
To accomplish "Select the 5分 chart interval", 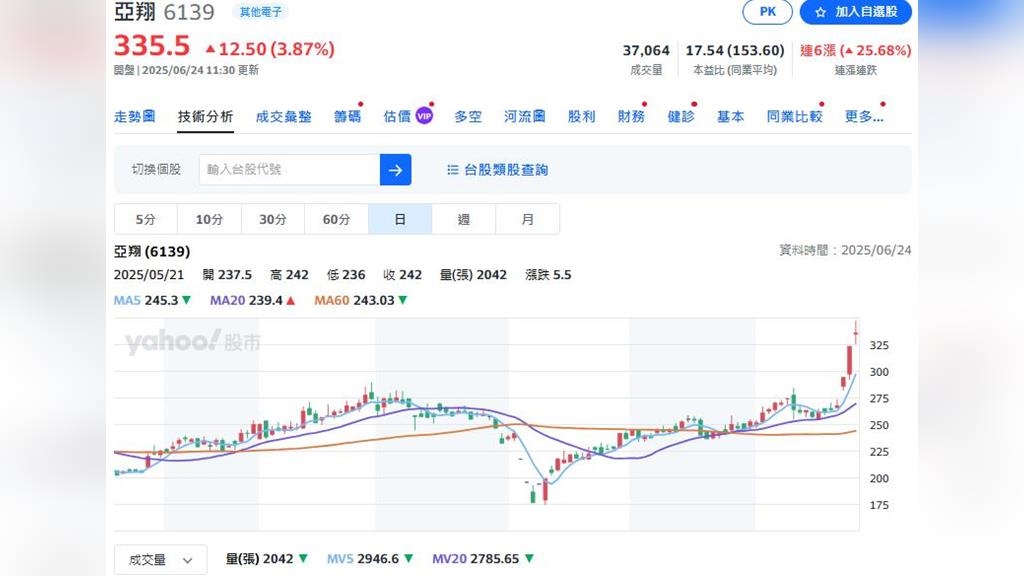I will [146, 219].
